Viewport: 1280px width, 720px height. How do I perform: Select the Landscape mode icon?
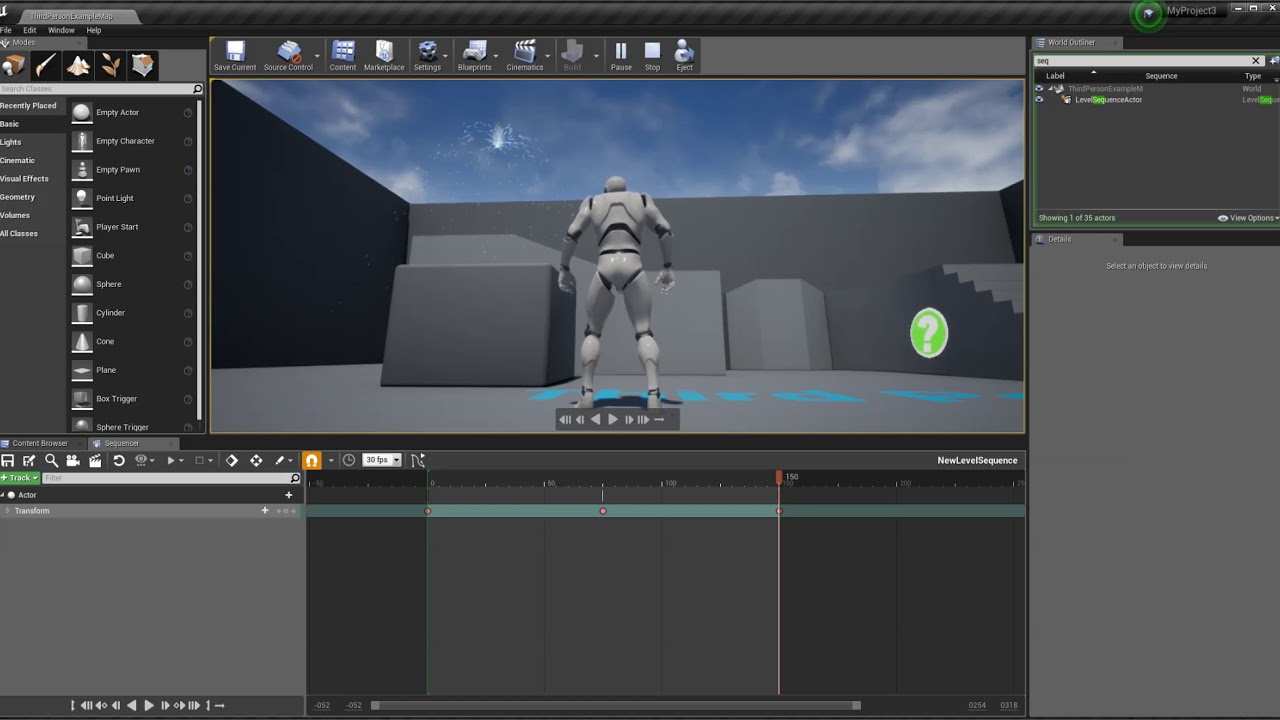pos(78,65)
